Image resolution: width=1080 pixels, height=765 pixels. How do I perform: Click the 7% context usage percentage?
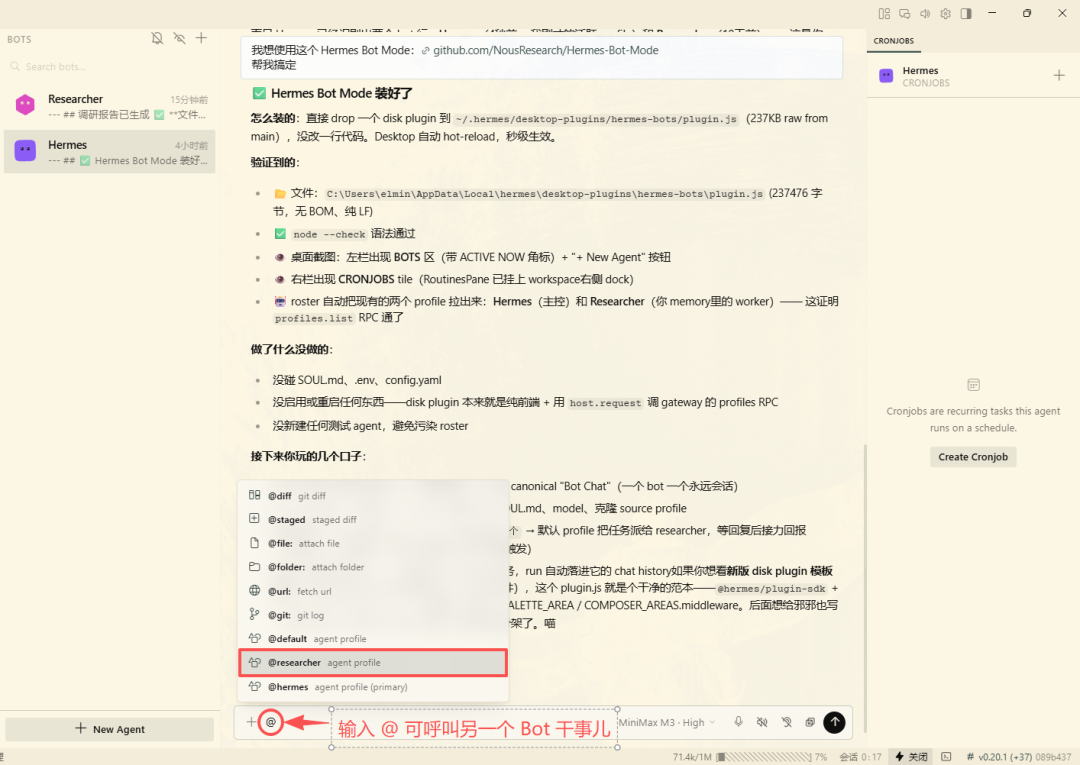point(820,757)
